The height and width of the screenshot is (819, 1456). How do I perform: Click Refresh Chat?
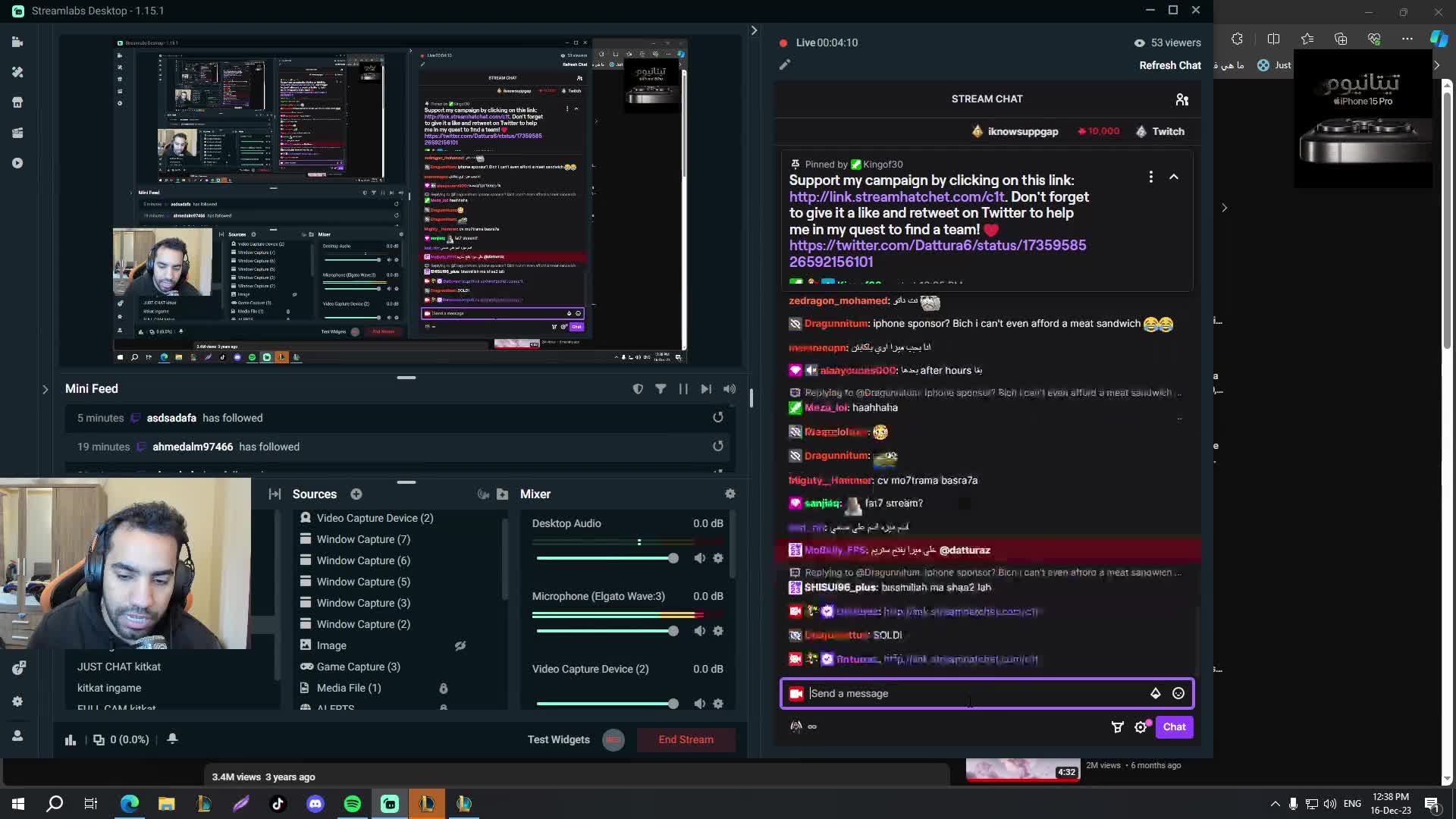pos(1170,65)
